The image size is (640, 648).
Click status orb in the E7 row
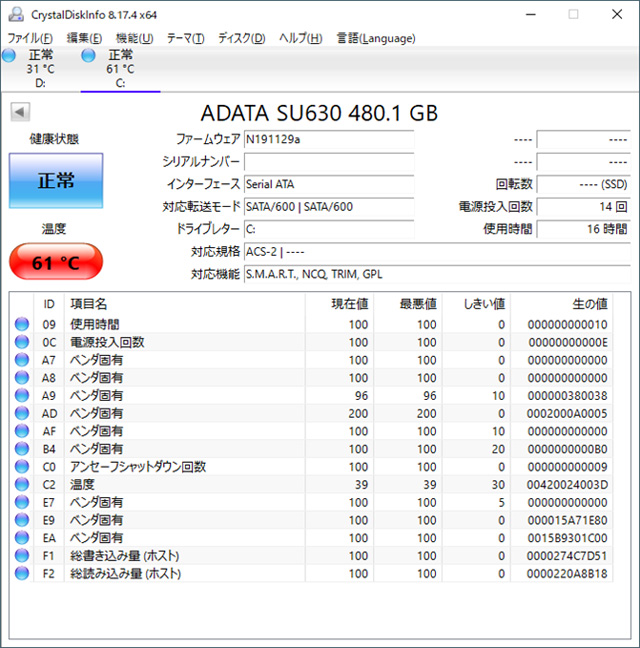click(22, 502)
